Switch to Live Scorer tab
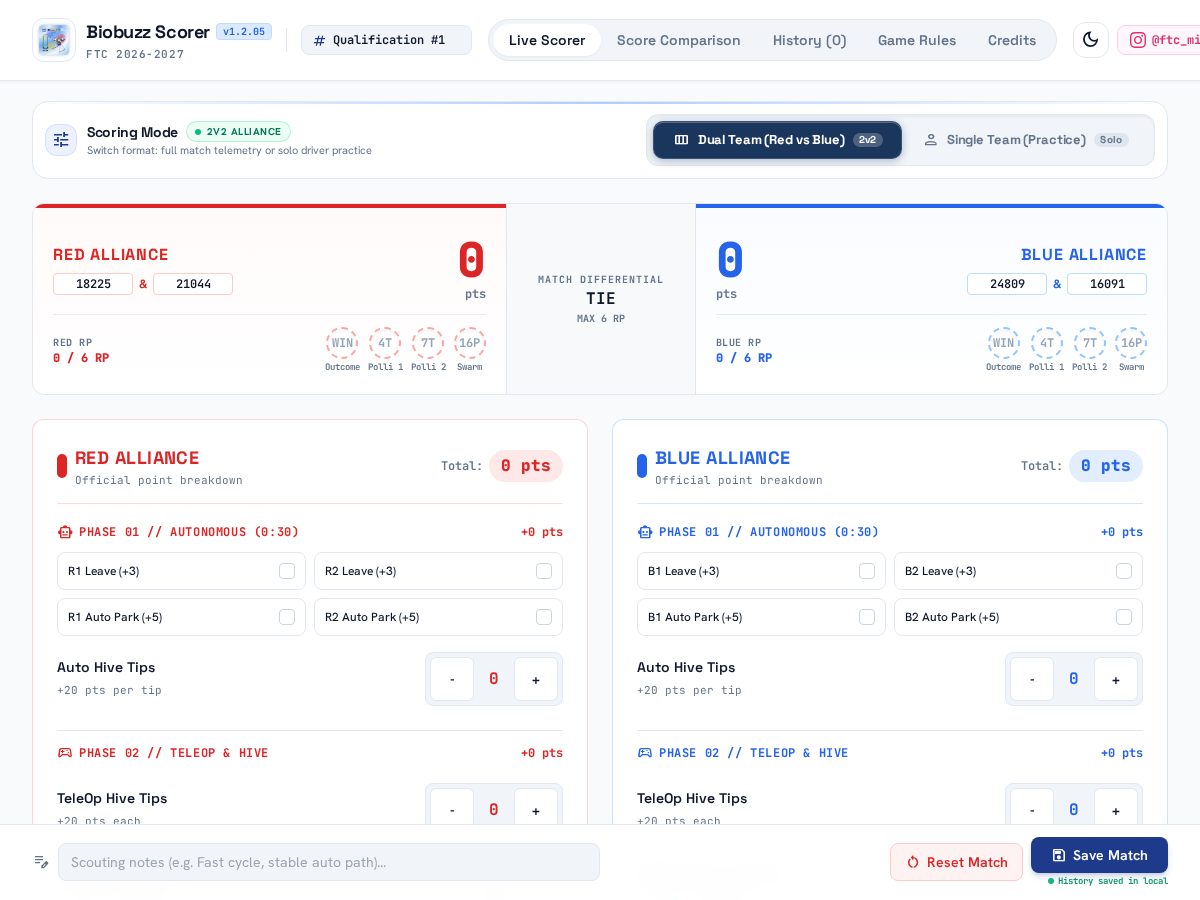The height and width of the screenshot is (900, 1200). 546,40
